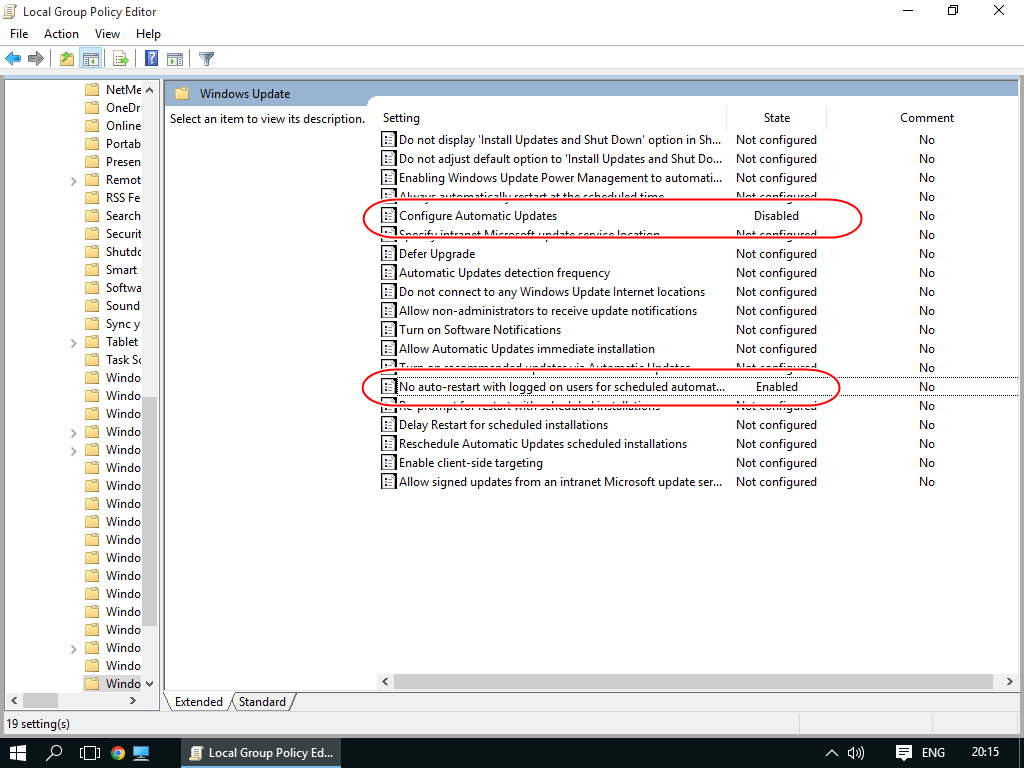
Task: Open Help via blue question mark icon
Action: coord(152,59)
